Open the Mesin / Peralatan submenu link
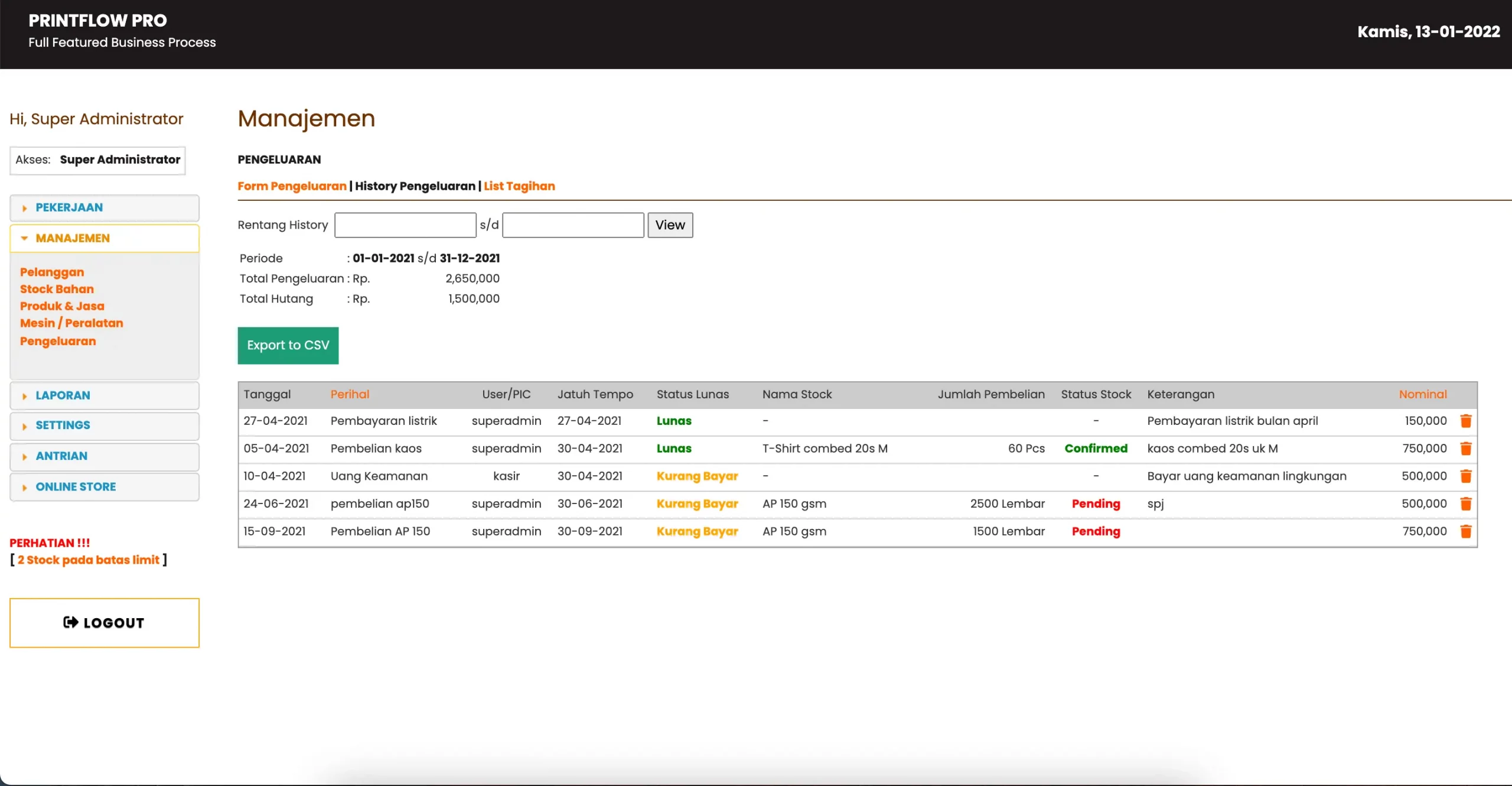The image size is (1512, 786). click(x=71, y=323)
